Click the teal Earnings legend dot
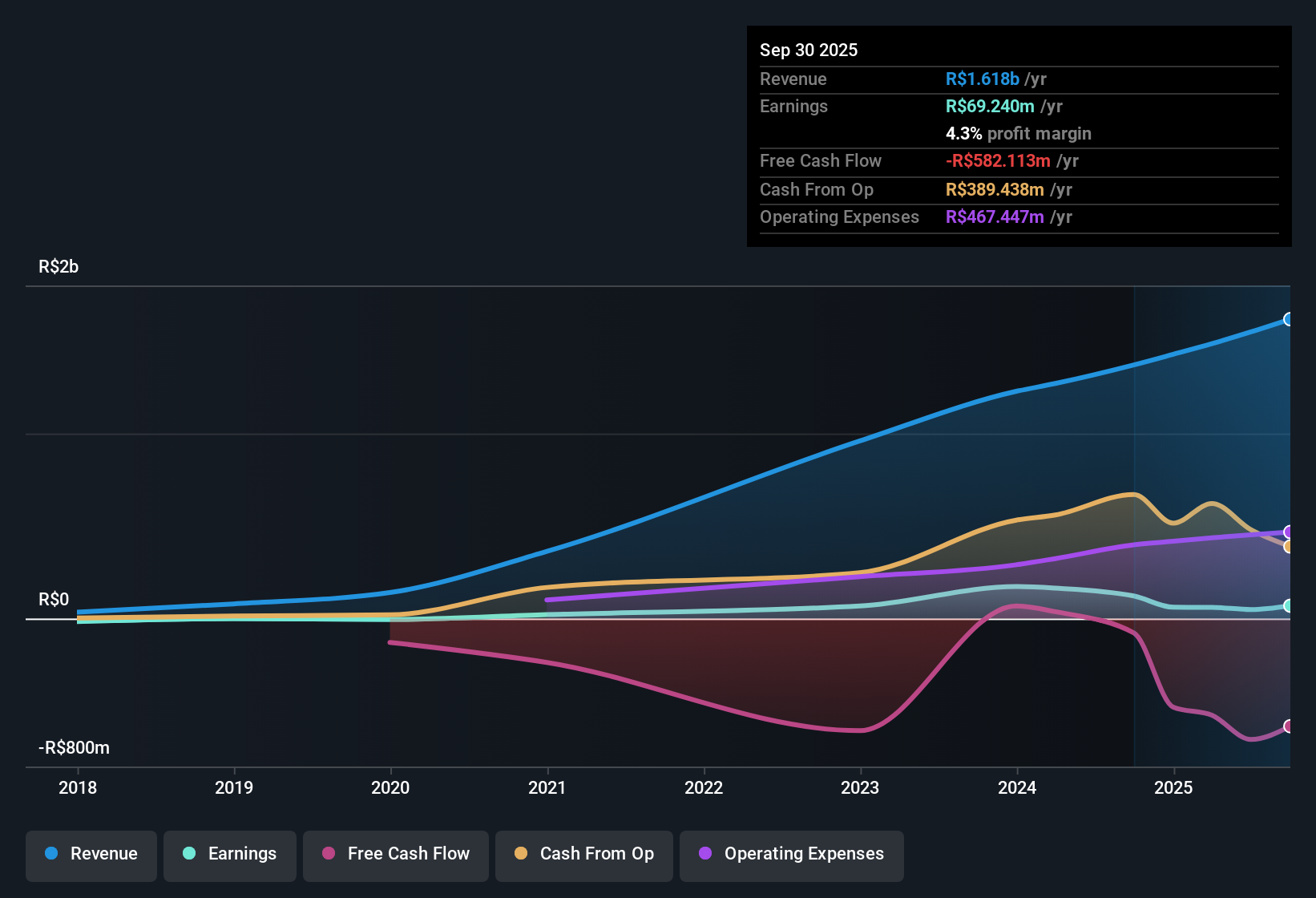 pyautogui.click(x=190, y=854)
